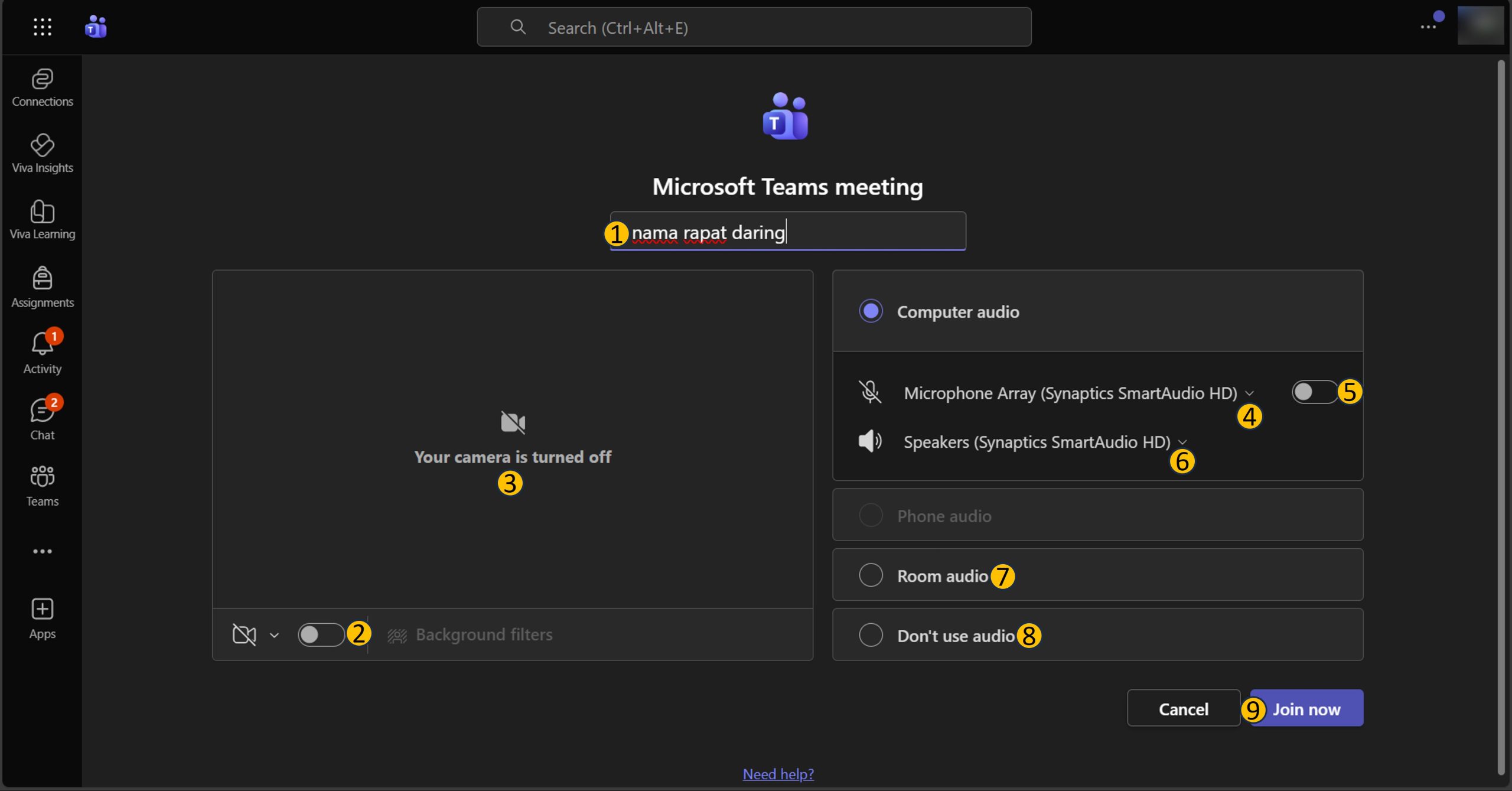
Task: Expand the Microphone Array device dropdown
Action: (1249, 393)
